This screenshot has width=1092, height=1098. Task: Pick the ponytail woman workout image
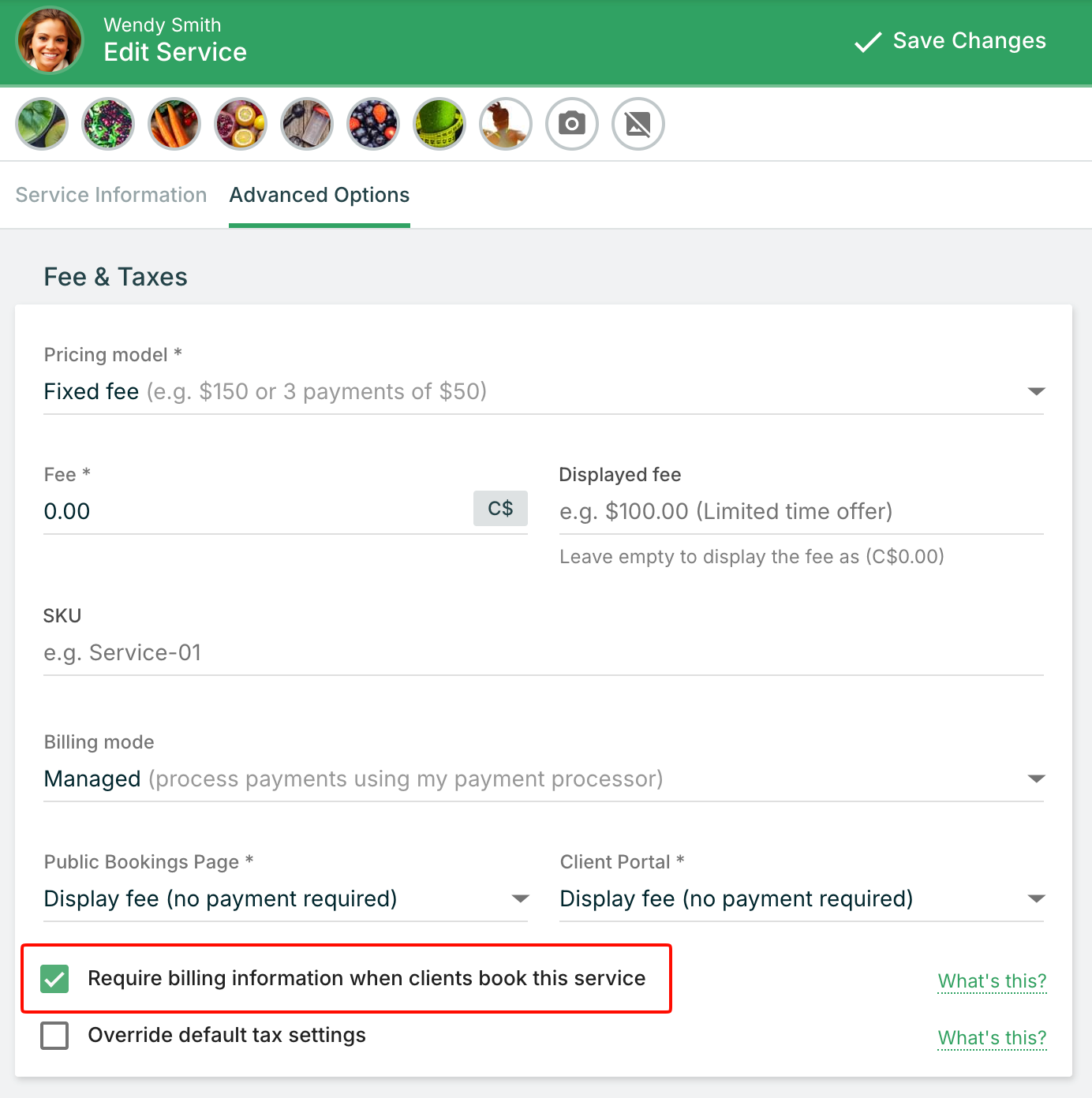pos(506,124)
